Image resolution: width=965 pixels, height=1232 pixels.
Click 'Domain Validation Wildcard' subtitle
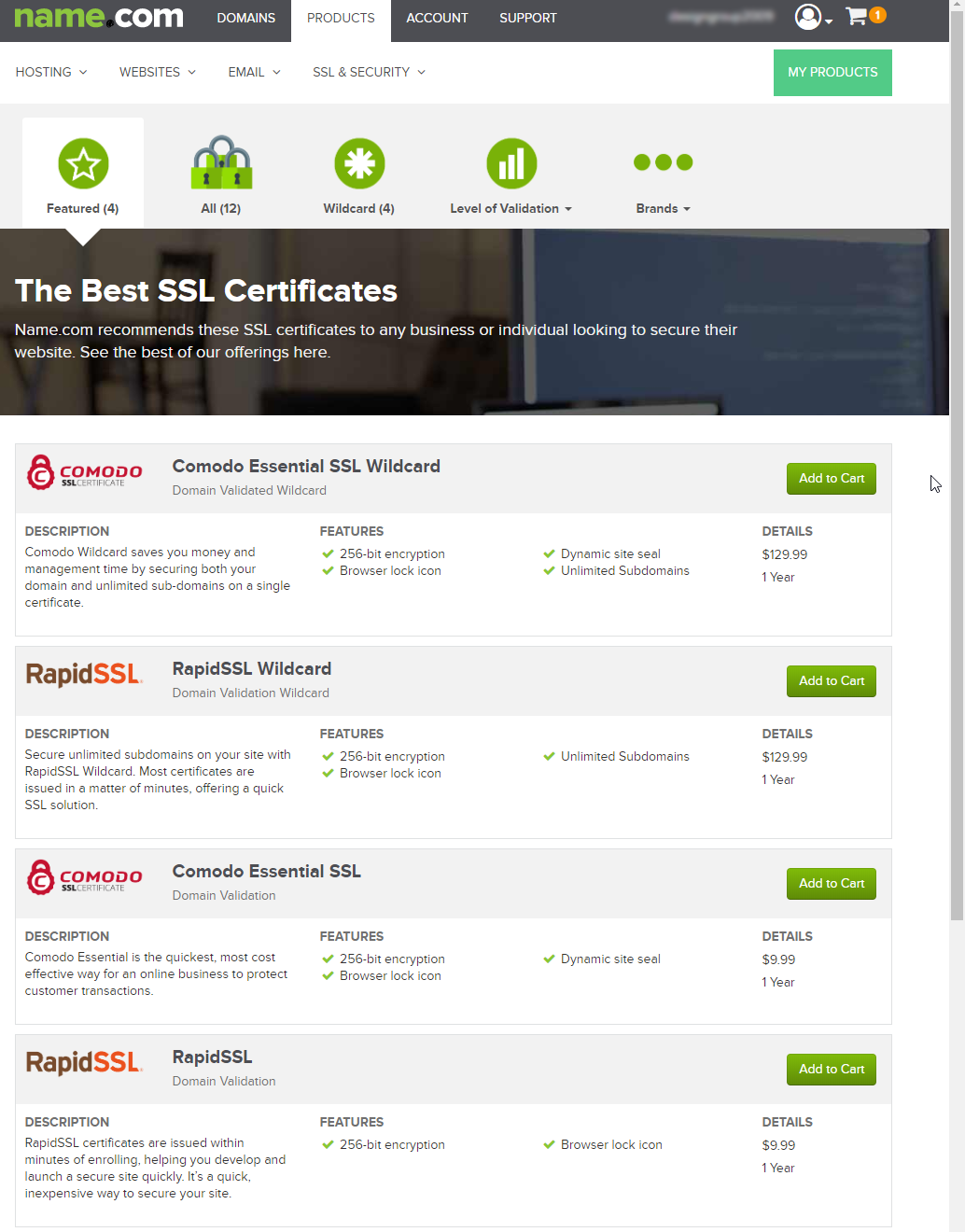251,693
